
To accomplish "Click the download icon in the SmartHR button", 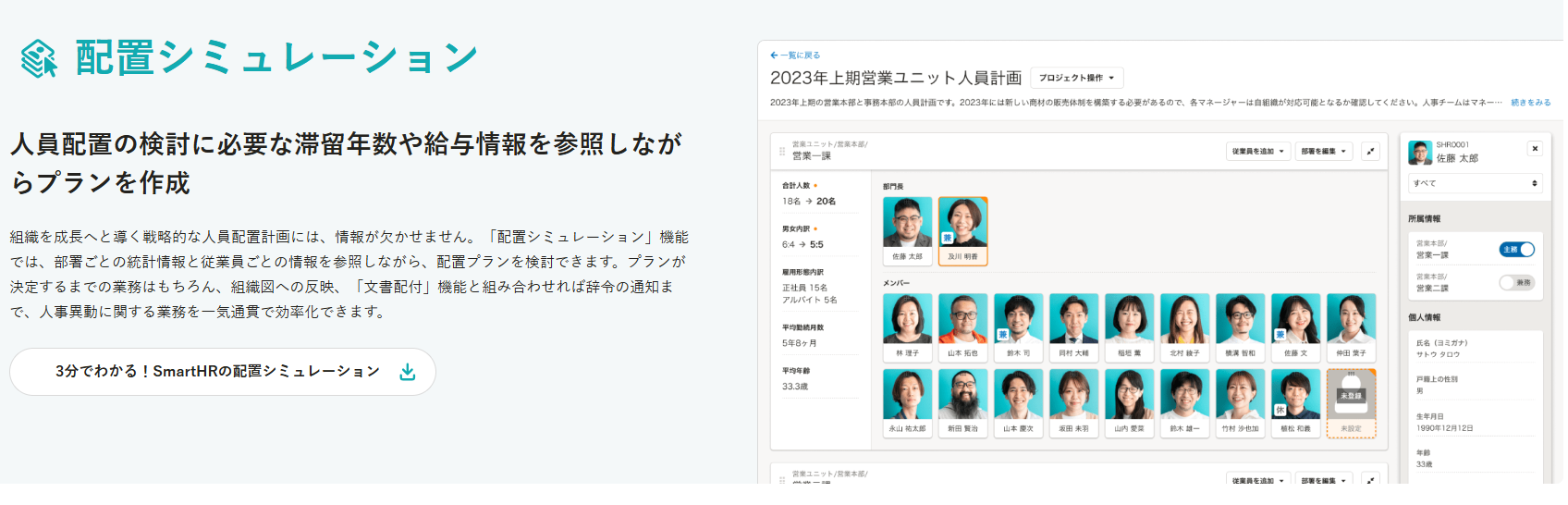I will click(x=407, y=372).
